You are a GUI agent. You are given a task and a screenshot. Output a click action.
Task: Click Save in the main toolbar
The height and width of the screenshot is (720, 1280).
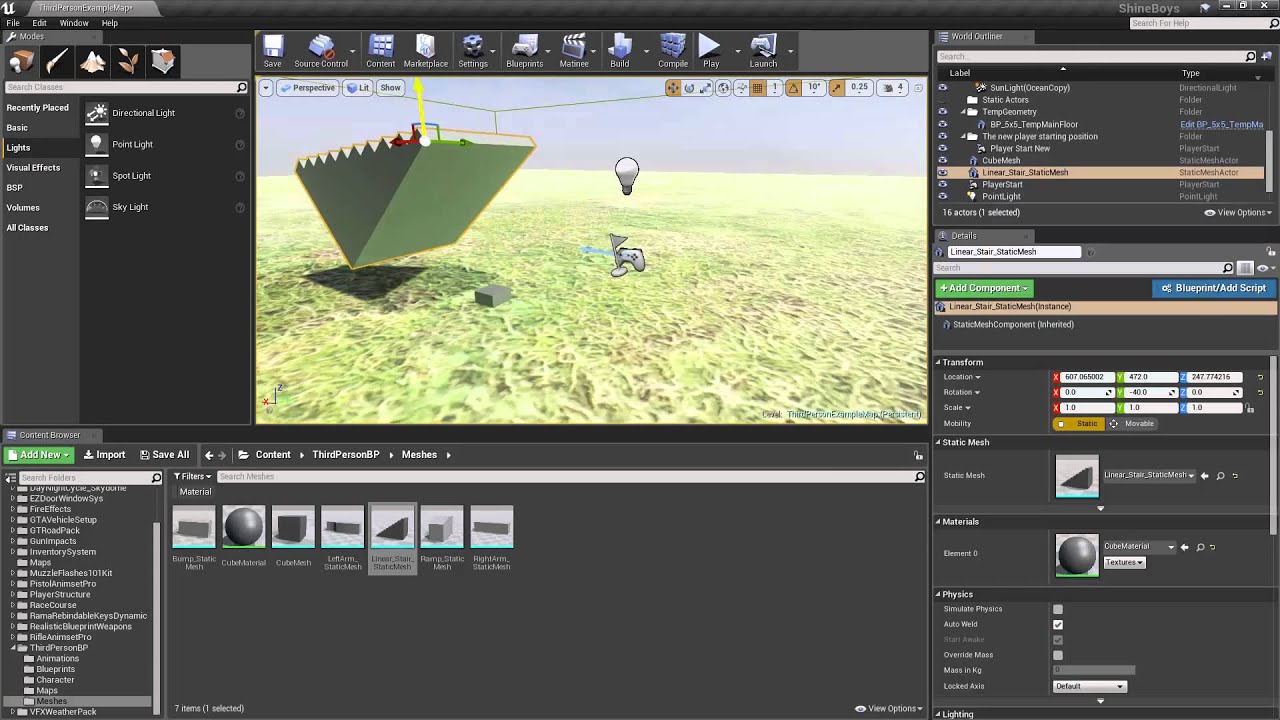pos(272,52)
